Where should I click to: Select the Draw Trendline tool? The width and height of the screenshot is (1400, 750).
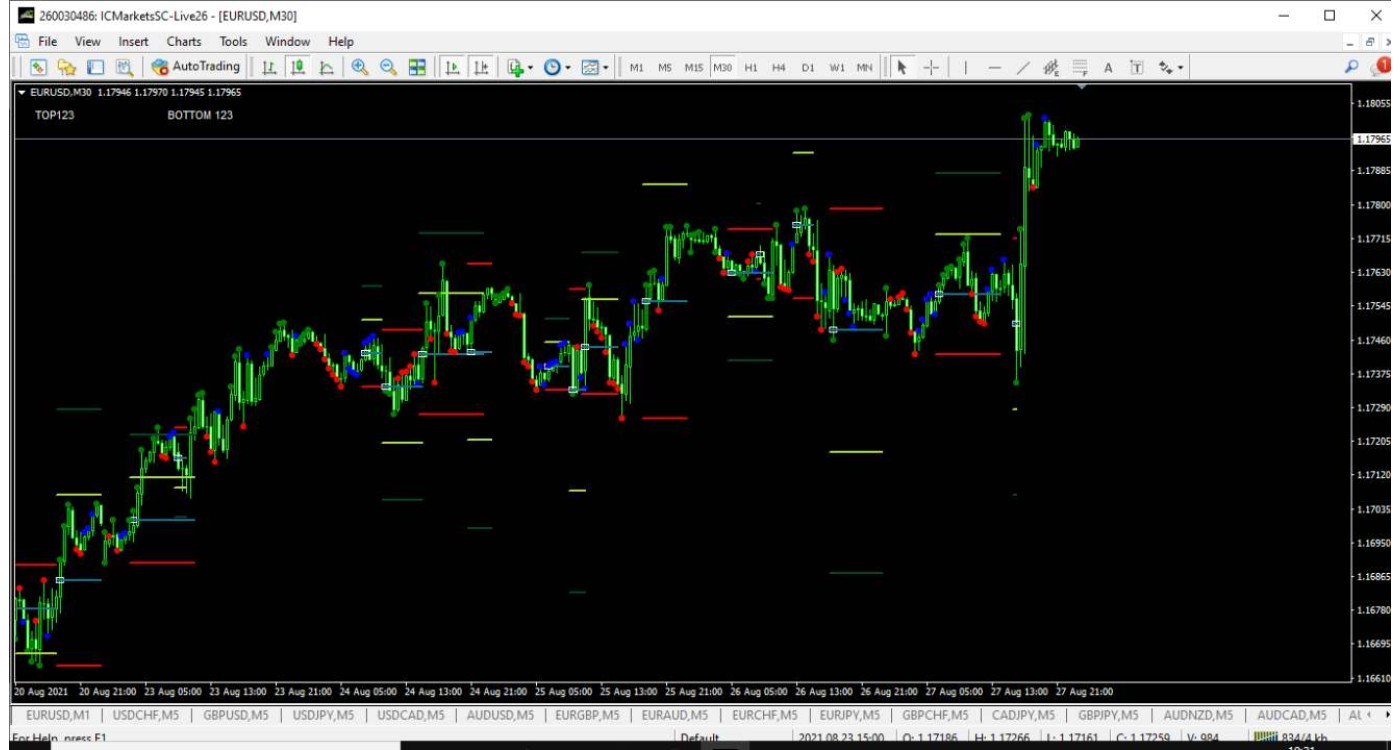coord(1022,67)
